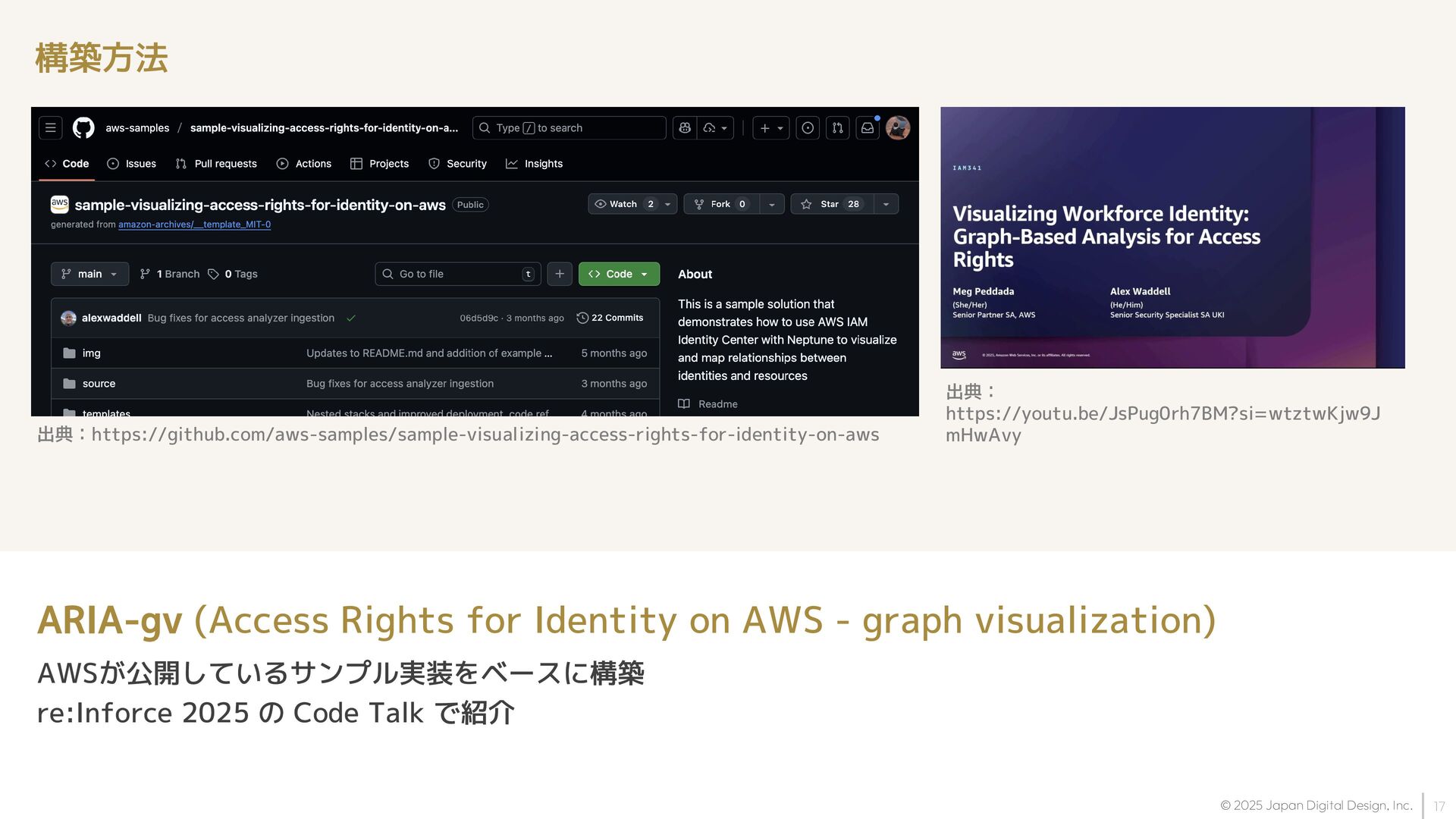Expand the Fork dropdown arrow
The image size is (1456, 819).
click(x=771, y=204)
